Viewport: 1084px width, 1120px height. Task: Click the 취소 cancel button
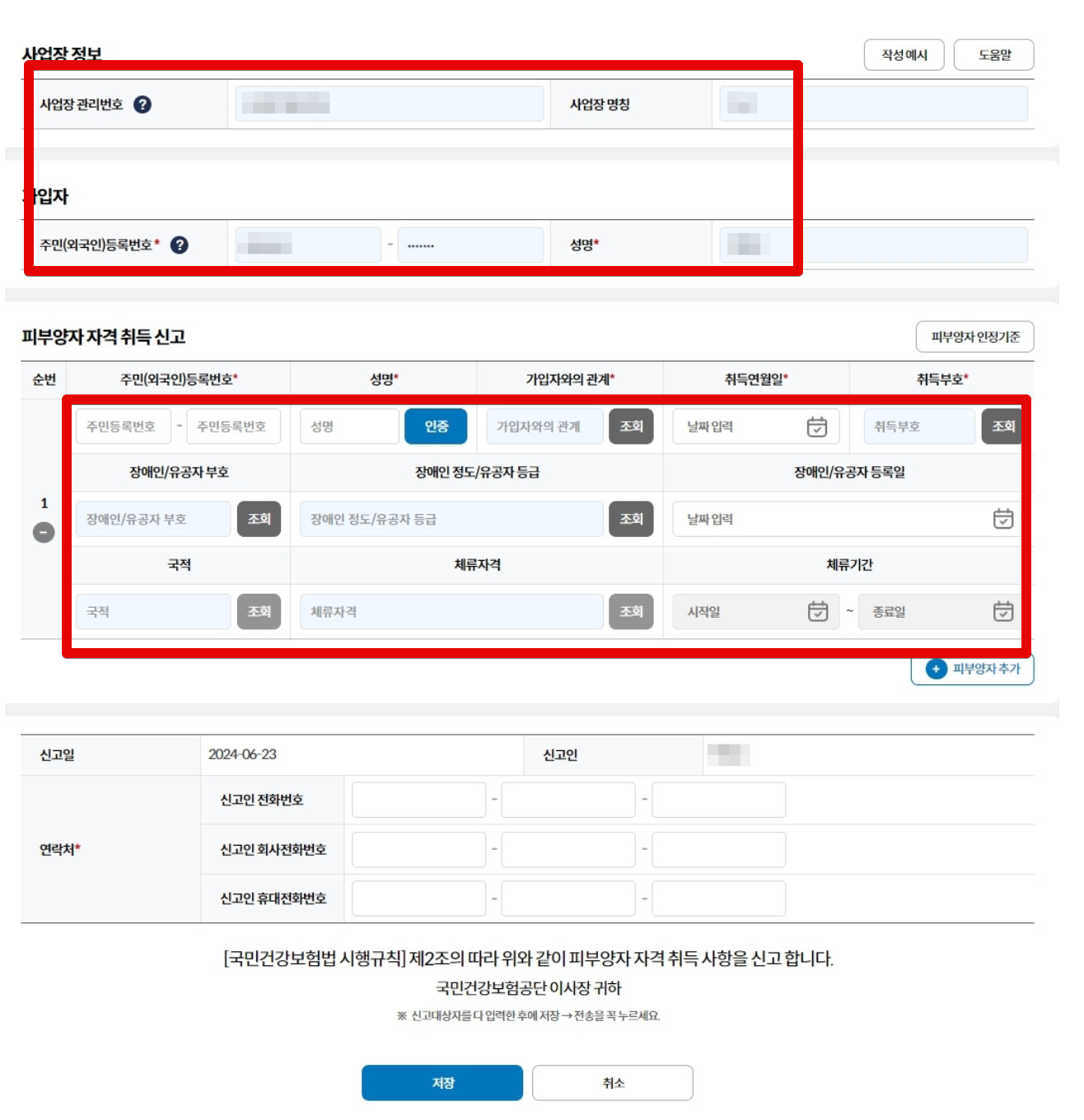[613, 1083]
